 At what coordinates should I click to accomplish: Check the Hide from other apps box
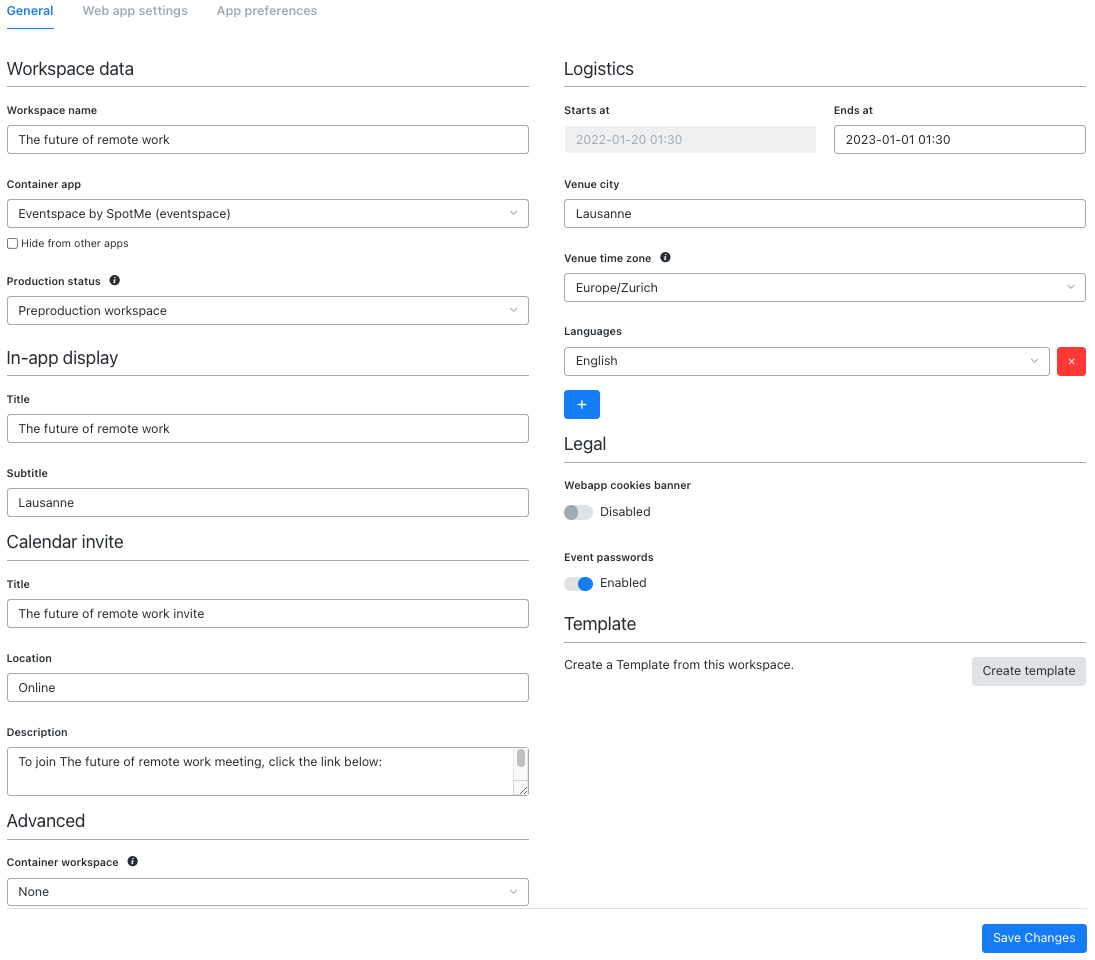click(x=11, y=243)
